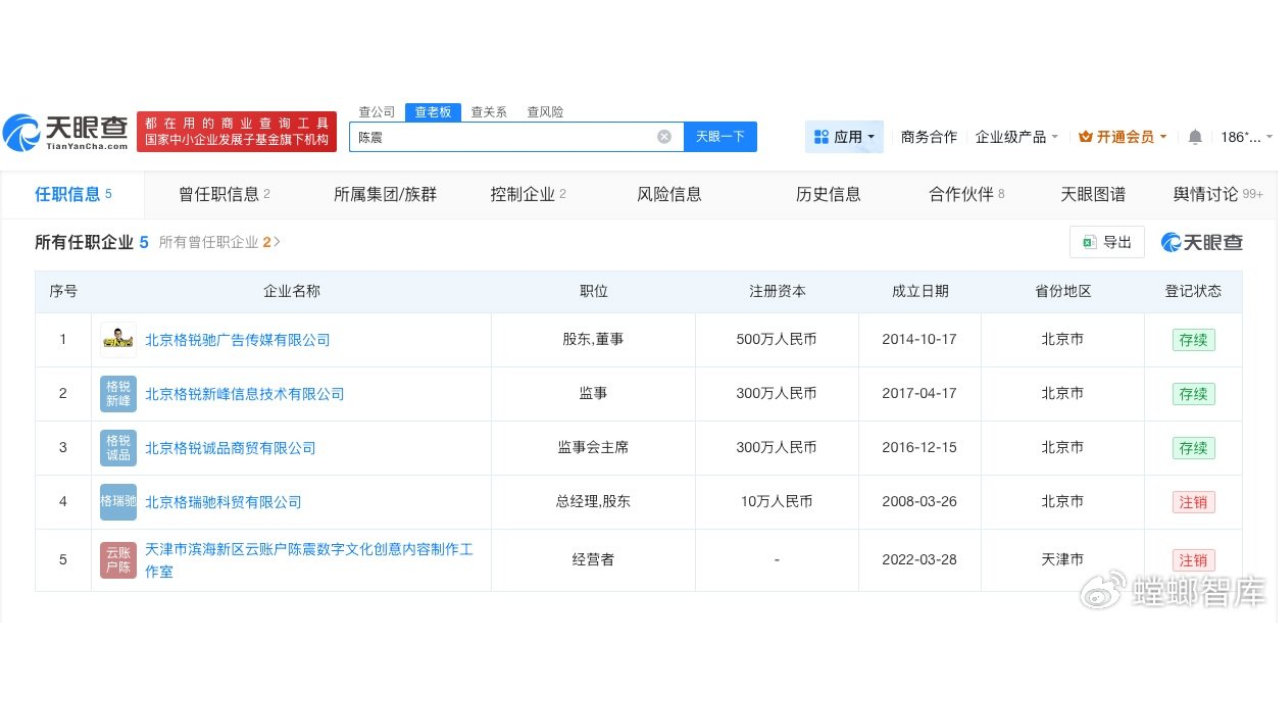The image size is (1280, 719).
Task: Open the 186 account menu
Action: click(x=1247, y=137)
